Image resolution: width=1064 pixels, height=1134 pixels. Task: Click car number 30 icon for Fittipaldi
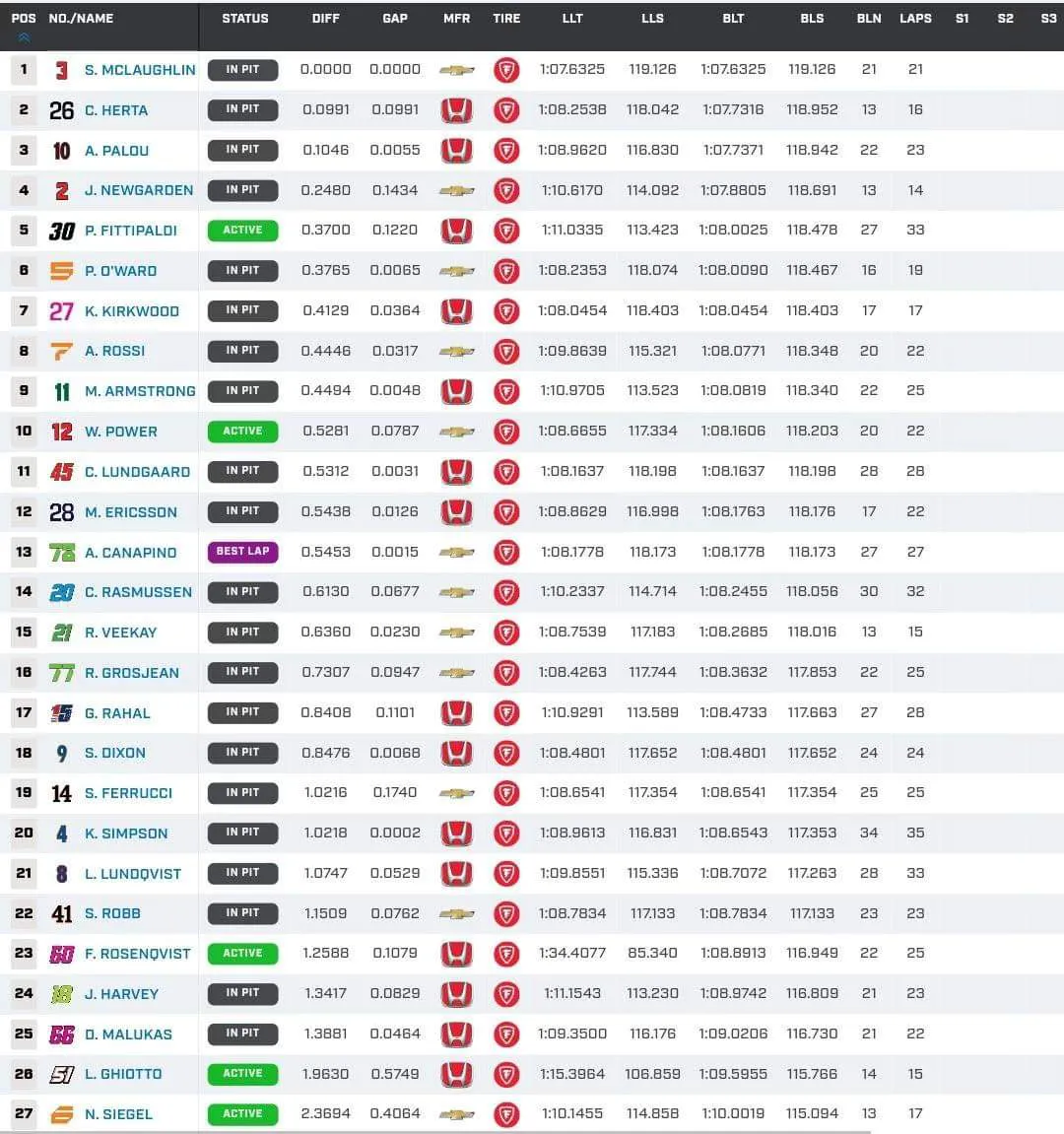point(62,231)
